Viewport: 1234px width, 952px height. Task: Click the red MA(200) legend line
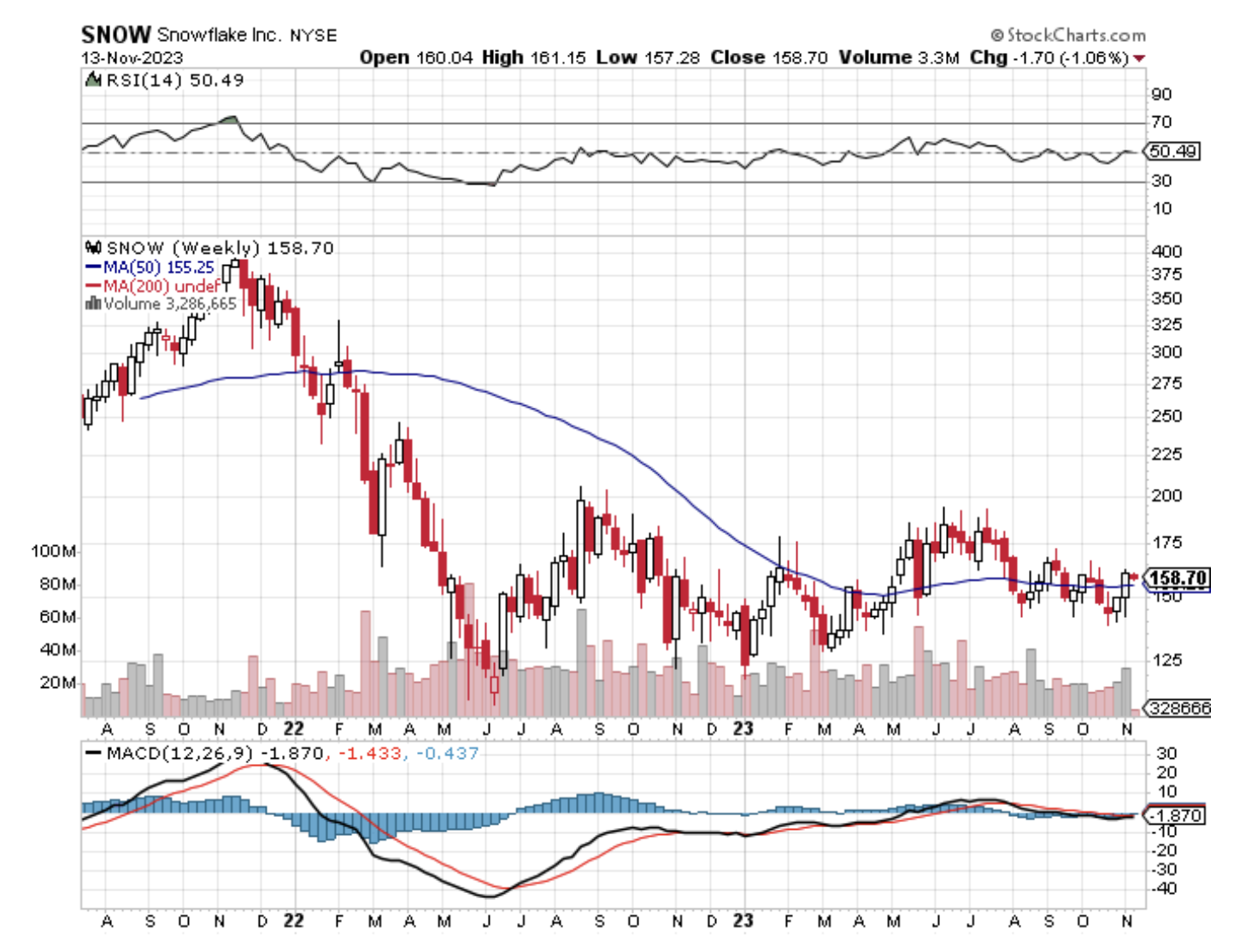92,286
